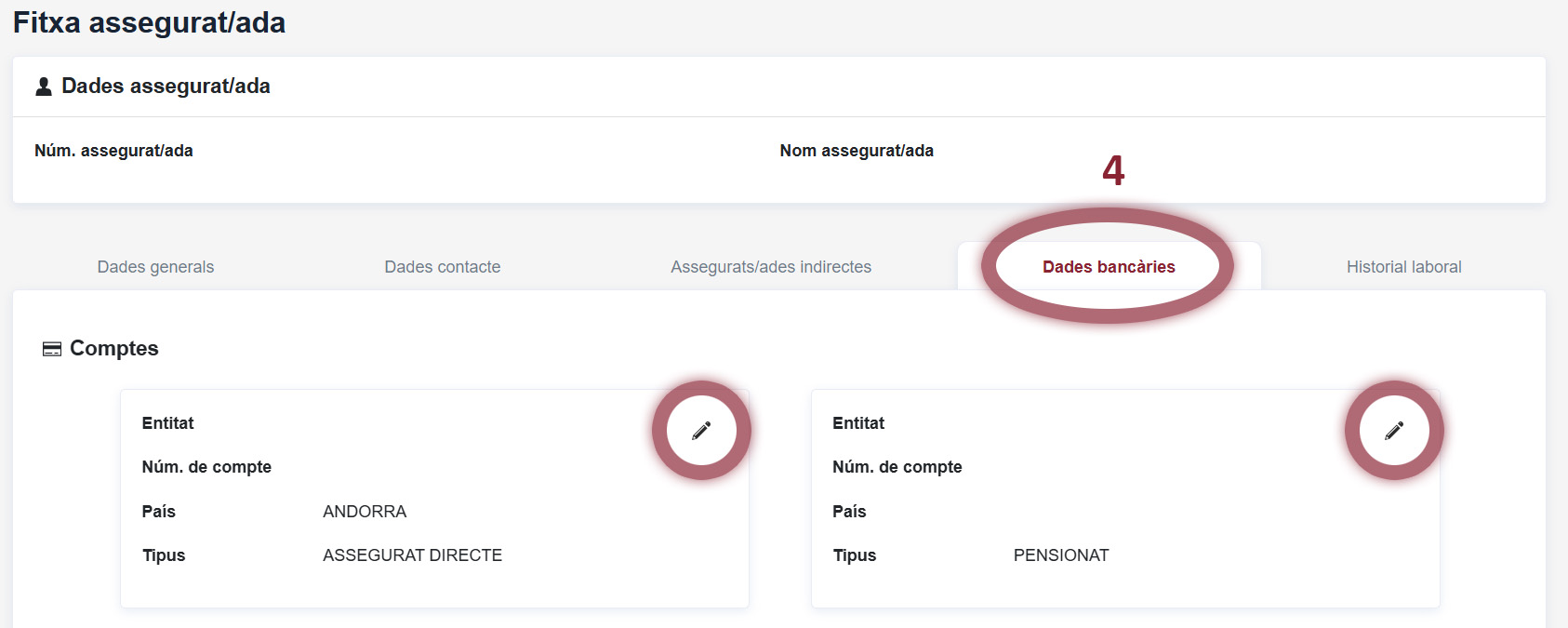Viewport: 1568px width, 628px height.
Task: Select the Núm. assegurat/ada label
Action: coord(113,151)
